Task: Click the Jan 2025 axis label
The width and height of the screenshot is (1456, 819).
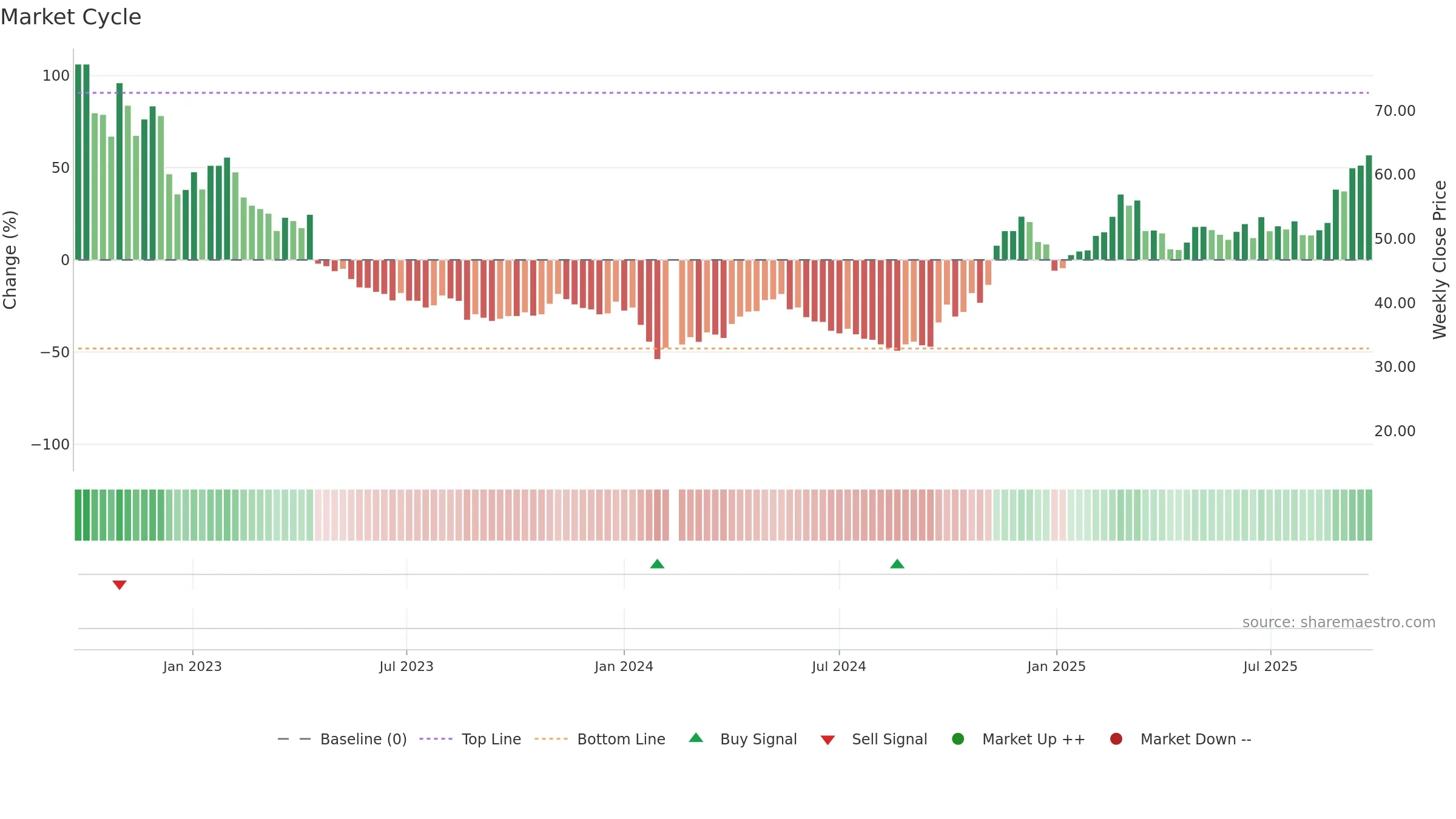Action: [x=1056, y=666]
